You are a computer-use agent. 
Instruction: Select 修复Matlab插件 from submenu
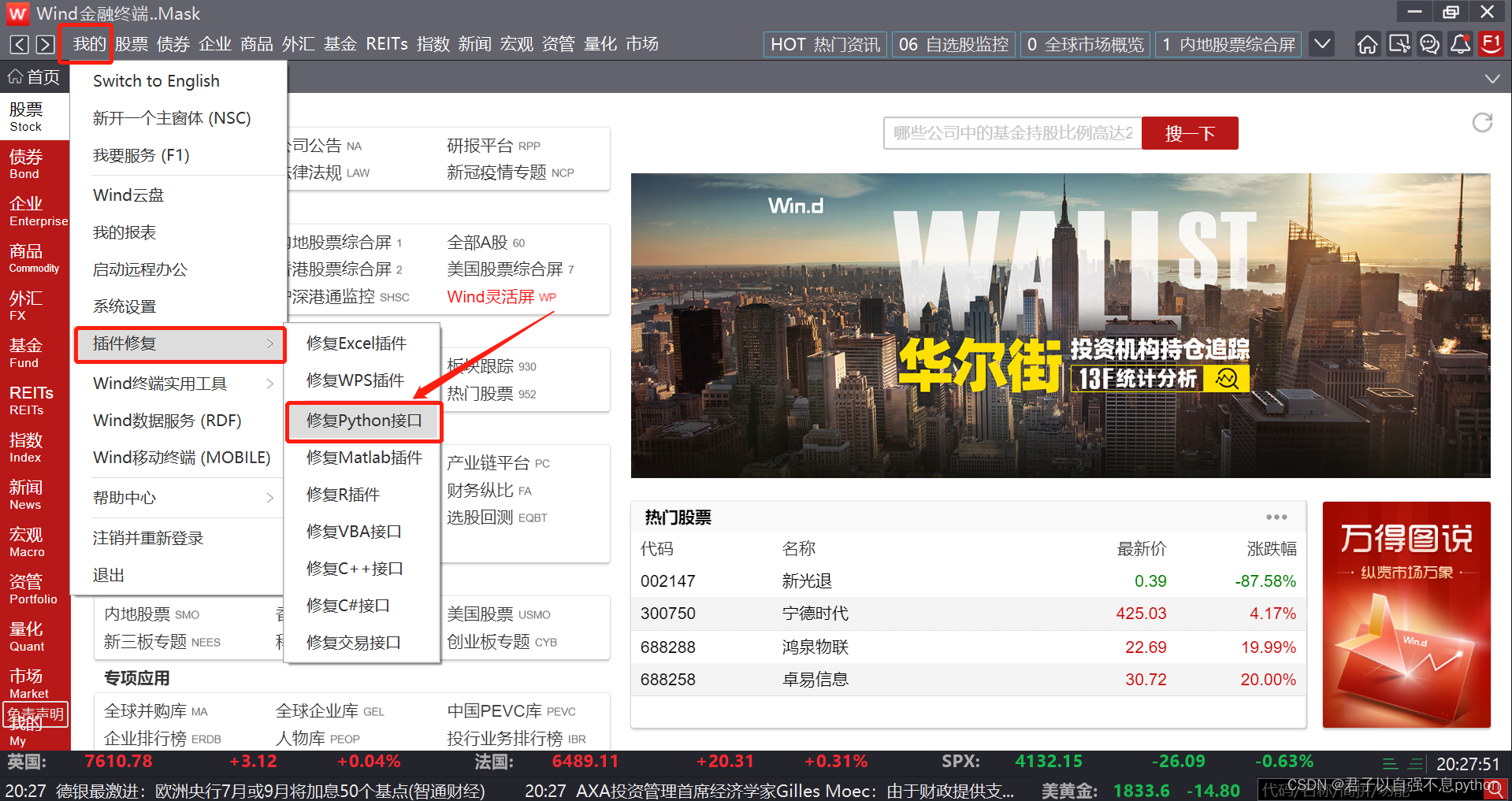(364, 458)
